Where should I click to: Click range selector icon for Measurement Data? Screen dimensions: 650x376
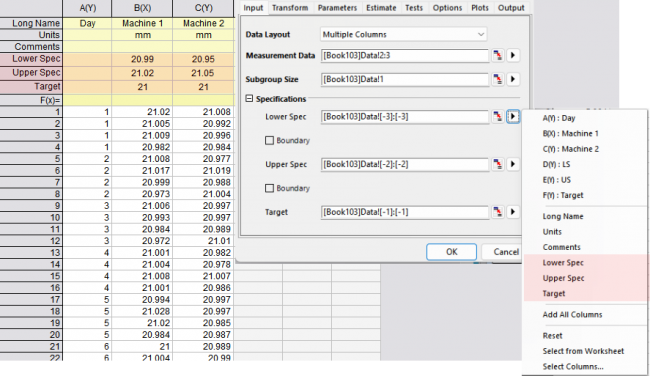(x=498, y=55)
